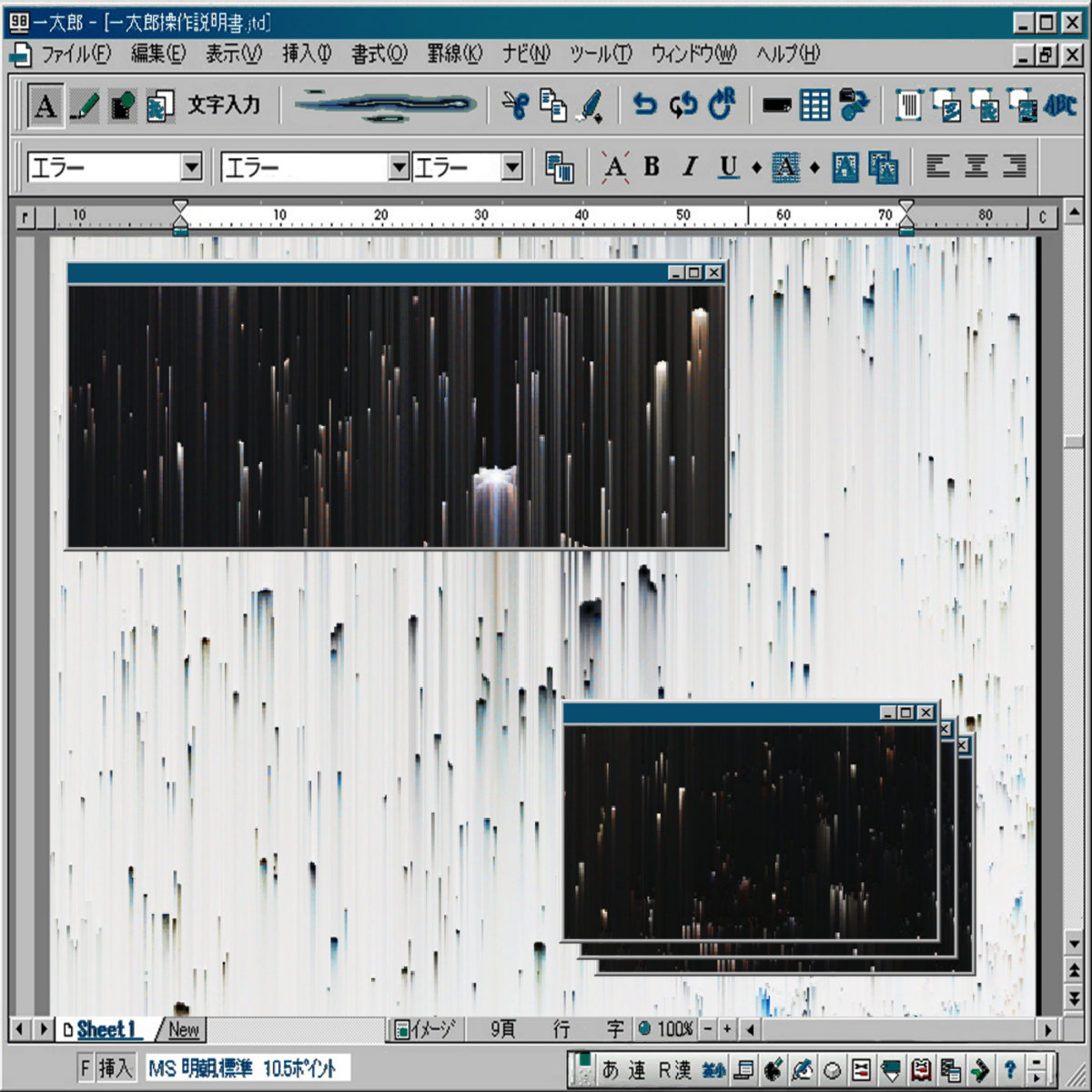This screenshot has height=1092, width=1092.
Task: Click the undo arrow icon
Action: (x=644, y=106)
